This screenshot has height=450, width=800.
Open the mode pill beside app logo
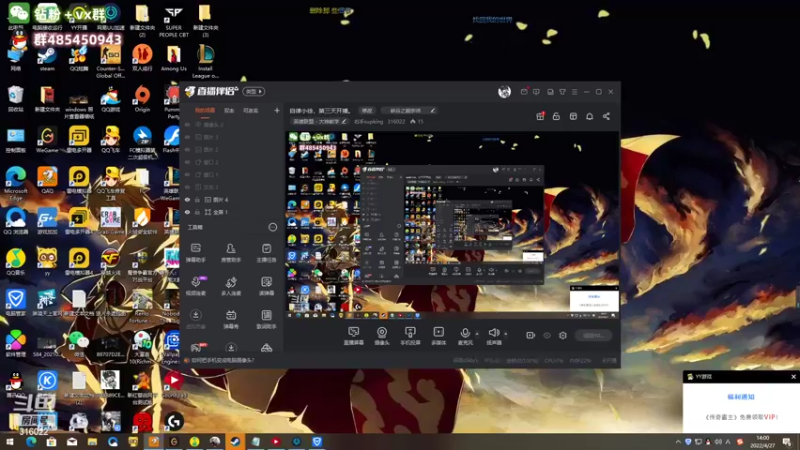click(254, 92)
